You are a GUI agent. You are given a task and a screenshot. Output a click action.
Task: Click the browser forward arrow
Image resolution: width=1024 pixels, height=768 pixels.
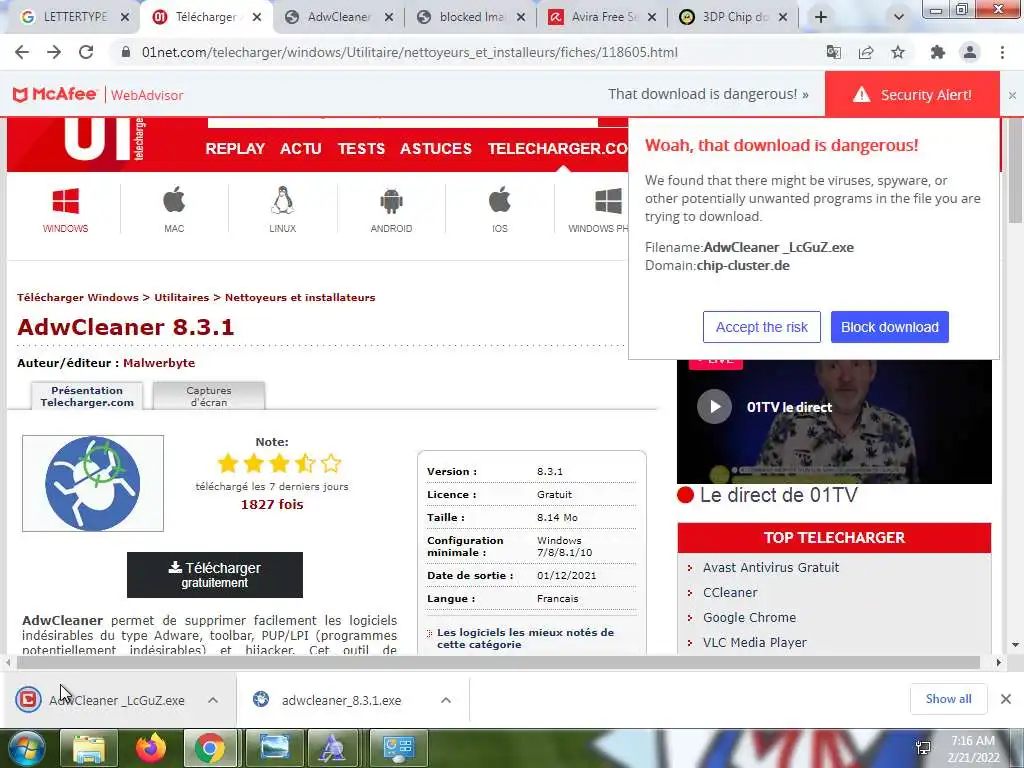point(54,52)
